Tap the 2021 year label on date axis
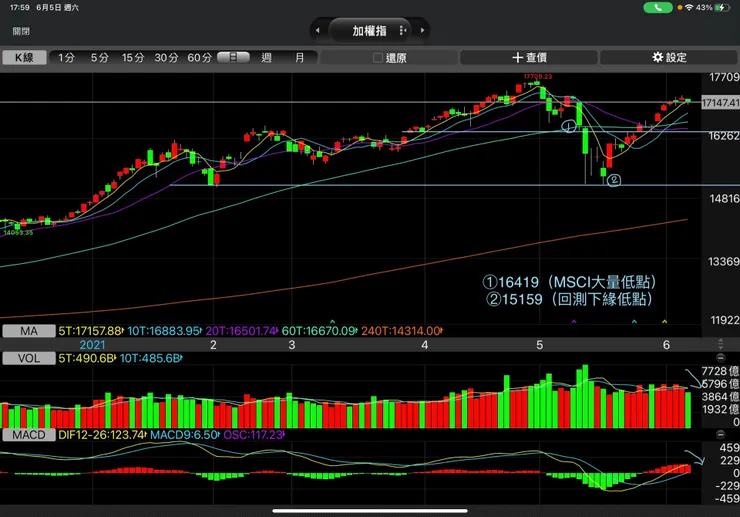Screen dimensions: 740x517 (x=92, y=345)
